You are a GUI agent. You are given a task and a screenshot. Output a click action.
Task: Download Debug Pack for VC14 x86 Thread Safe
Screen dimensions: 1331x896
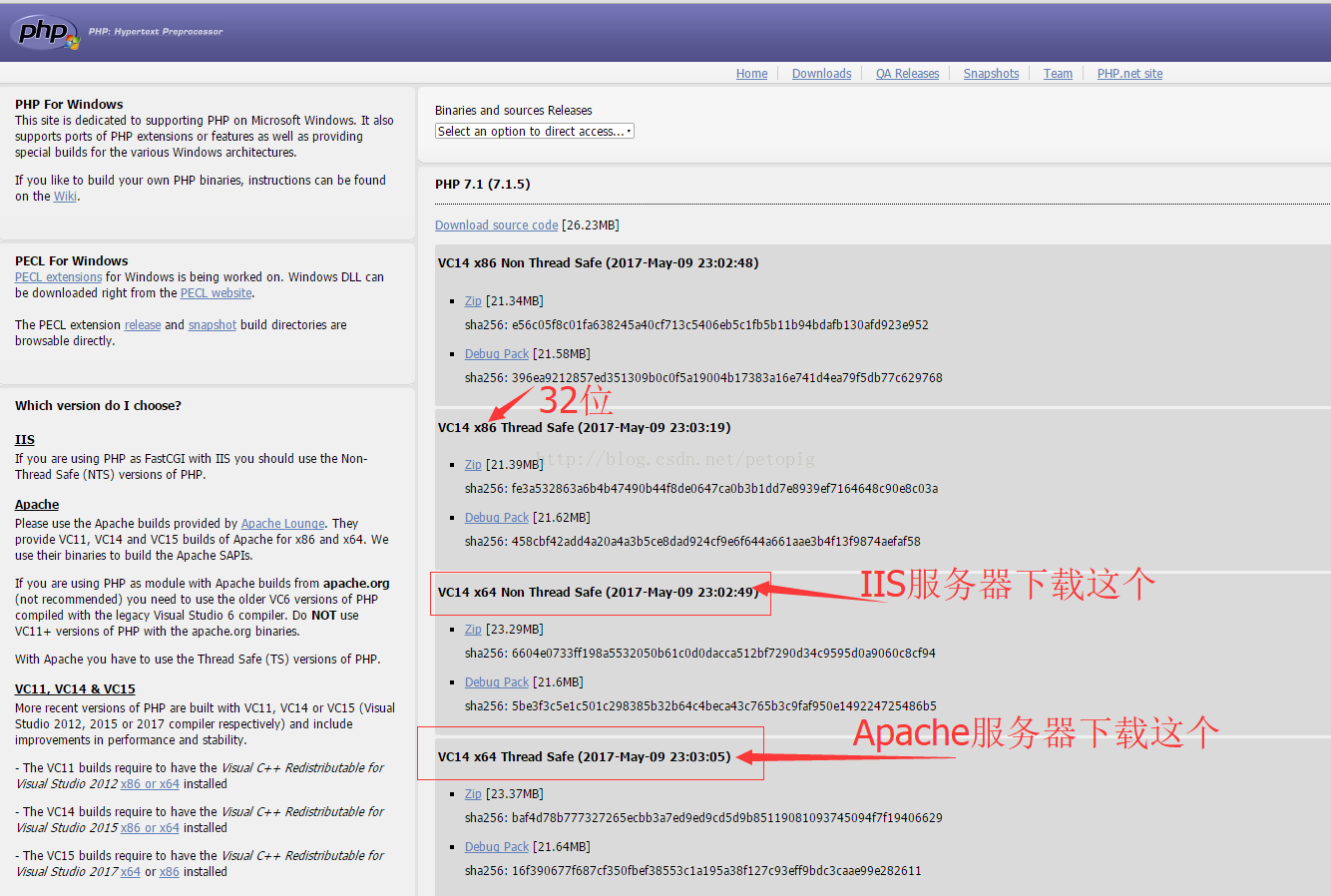pyautogui.click(x=496, y=518)
